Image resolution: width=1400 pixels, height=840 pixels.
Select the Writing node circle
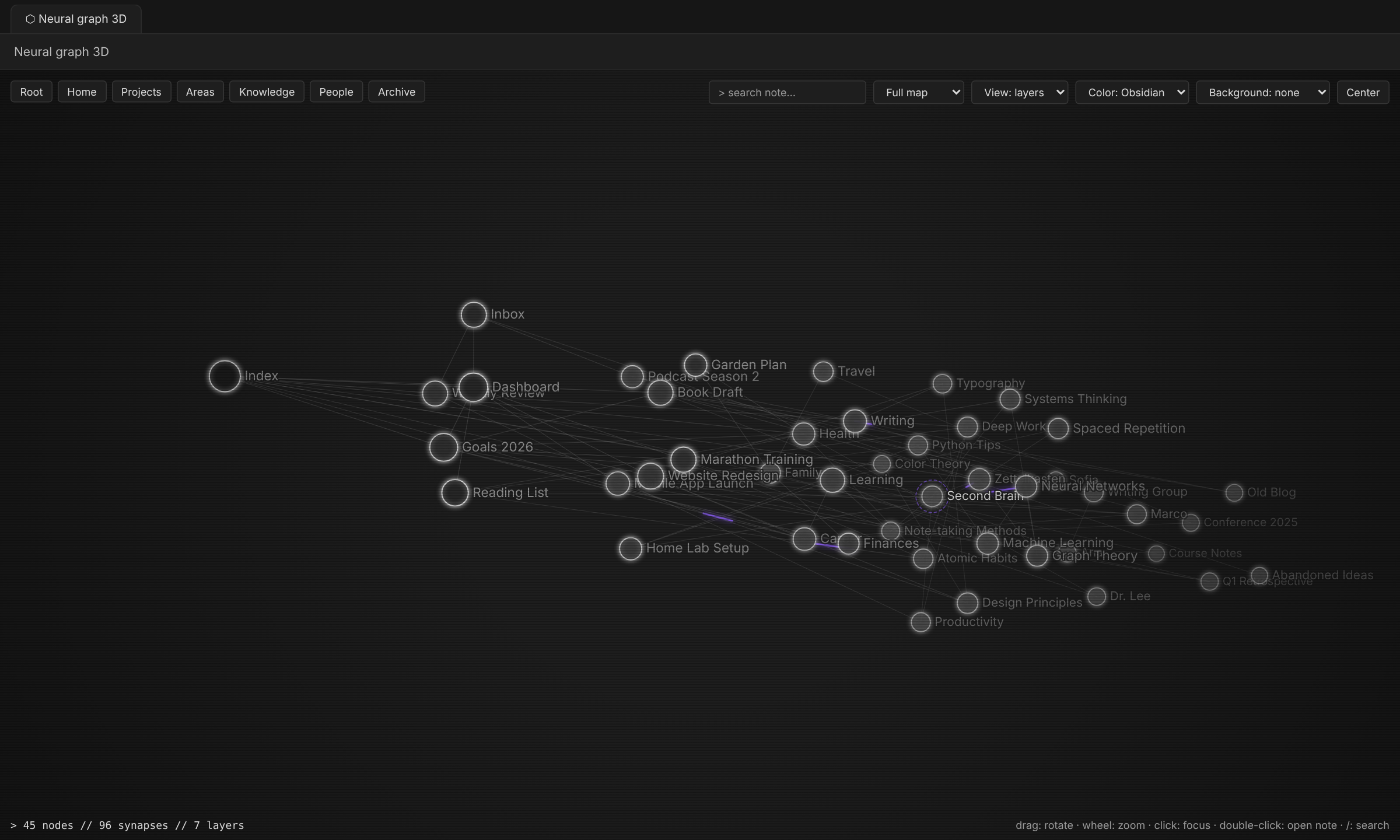(855, 421)
